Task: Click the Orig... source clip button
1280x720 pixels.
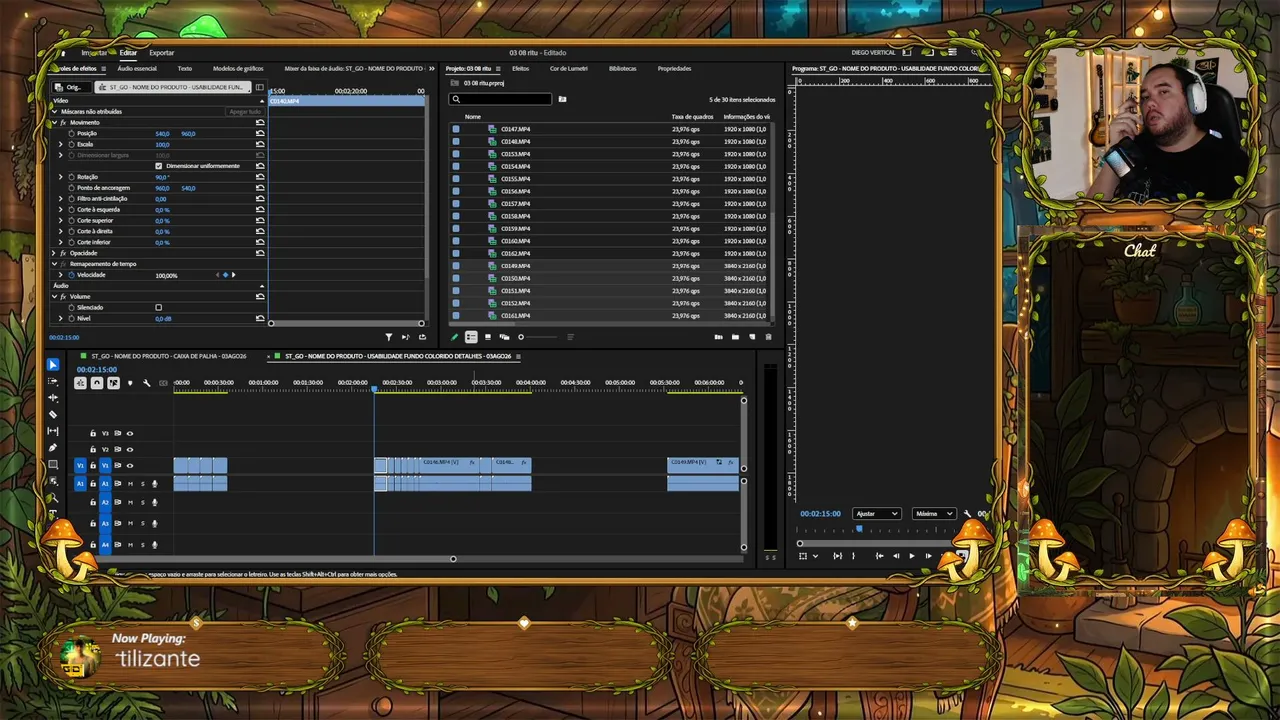Action: point(70,87)
